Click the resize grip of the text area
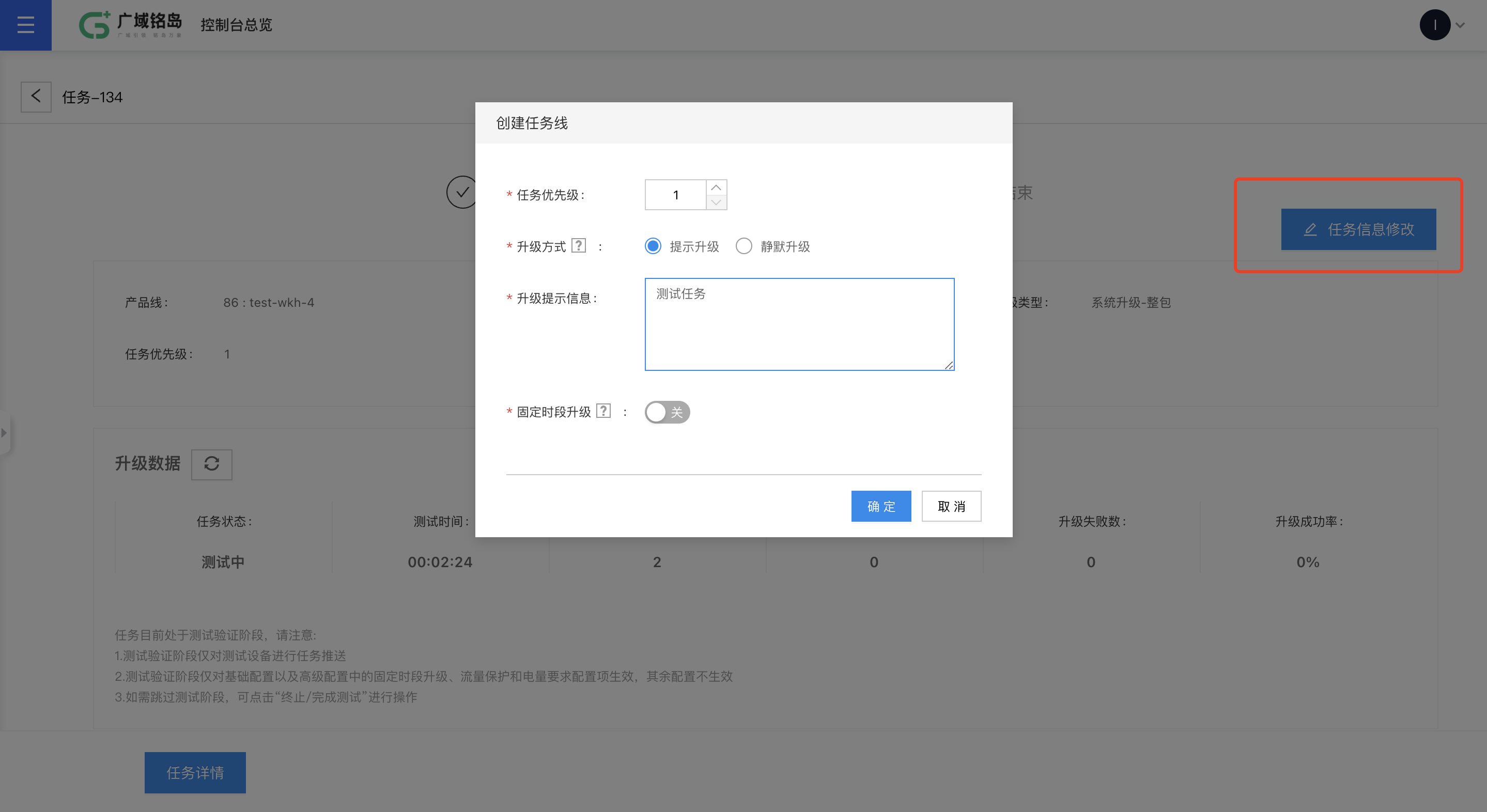The height and width of the screenshot is (812, 1487). (x=949, y=365)
